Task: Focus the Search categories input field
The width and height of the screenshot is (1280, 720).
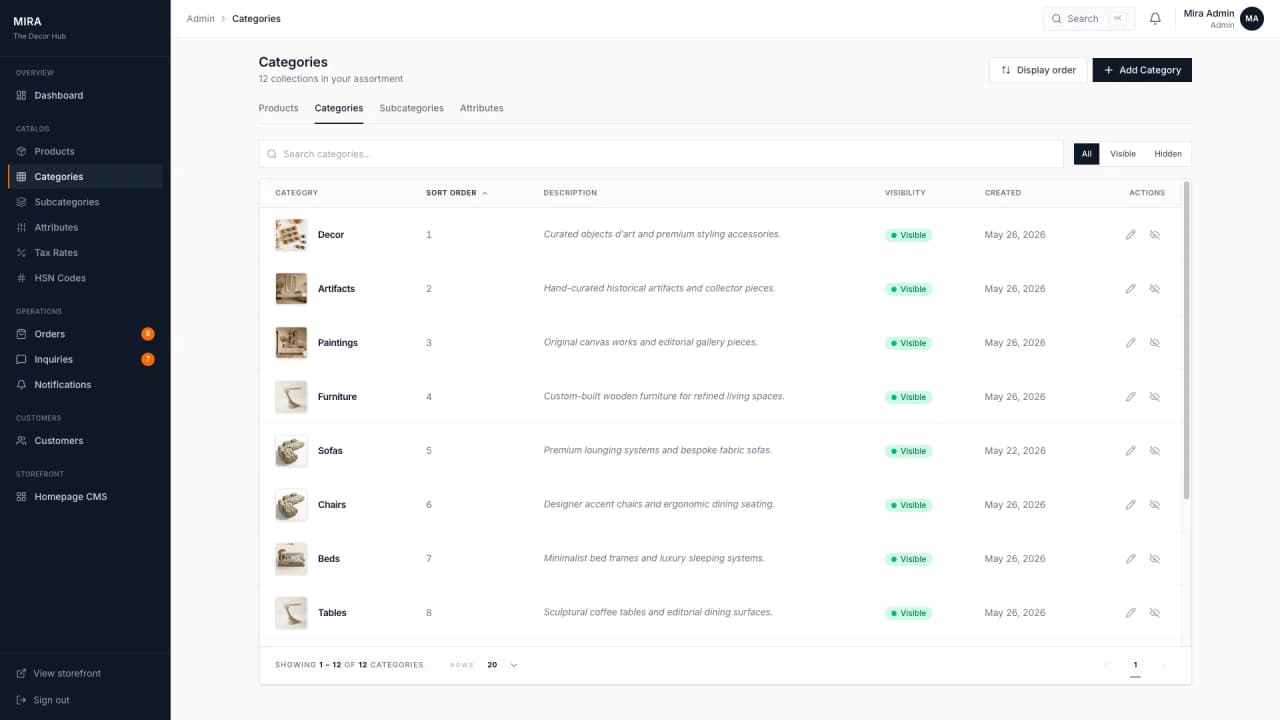Action: [x=661, y=154]
